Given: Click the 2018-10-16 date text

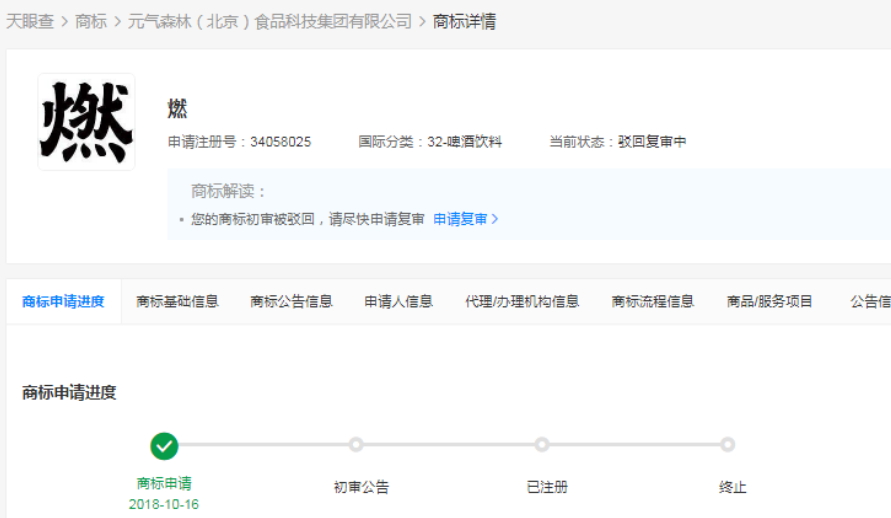Looking at the screenshot, I should (x=164, y=504).
